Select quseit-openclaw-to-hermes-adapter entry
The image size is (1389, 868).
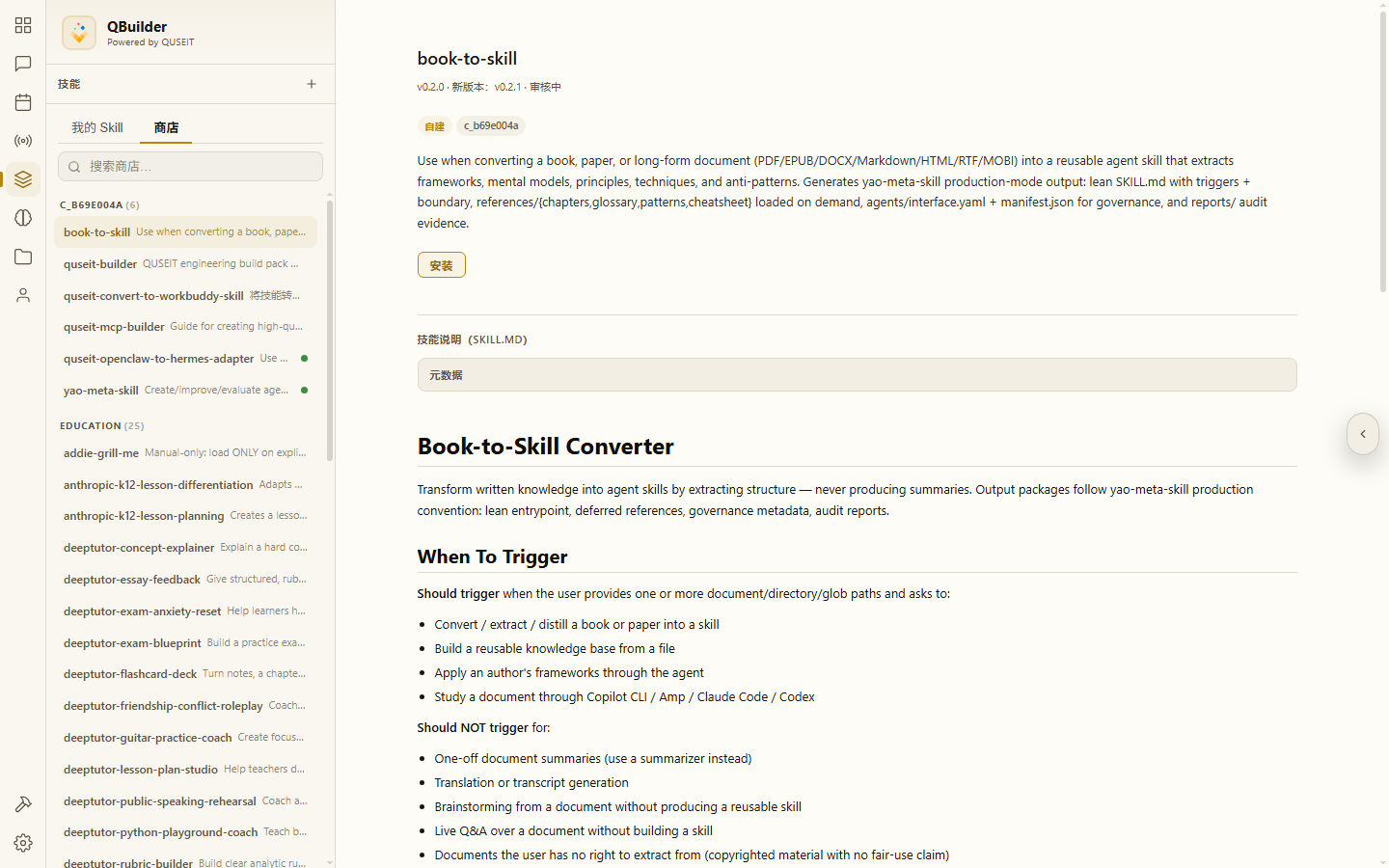click(185, 359)
